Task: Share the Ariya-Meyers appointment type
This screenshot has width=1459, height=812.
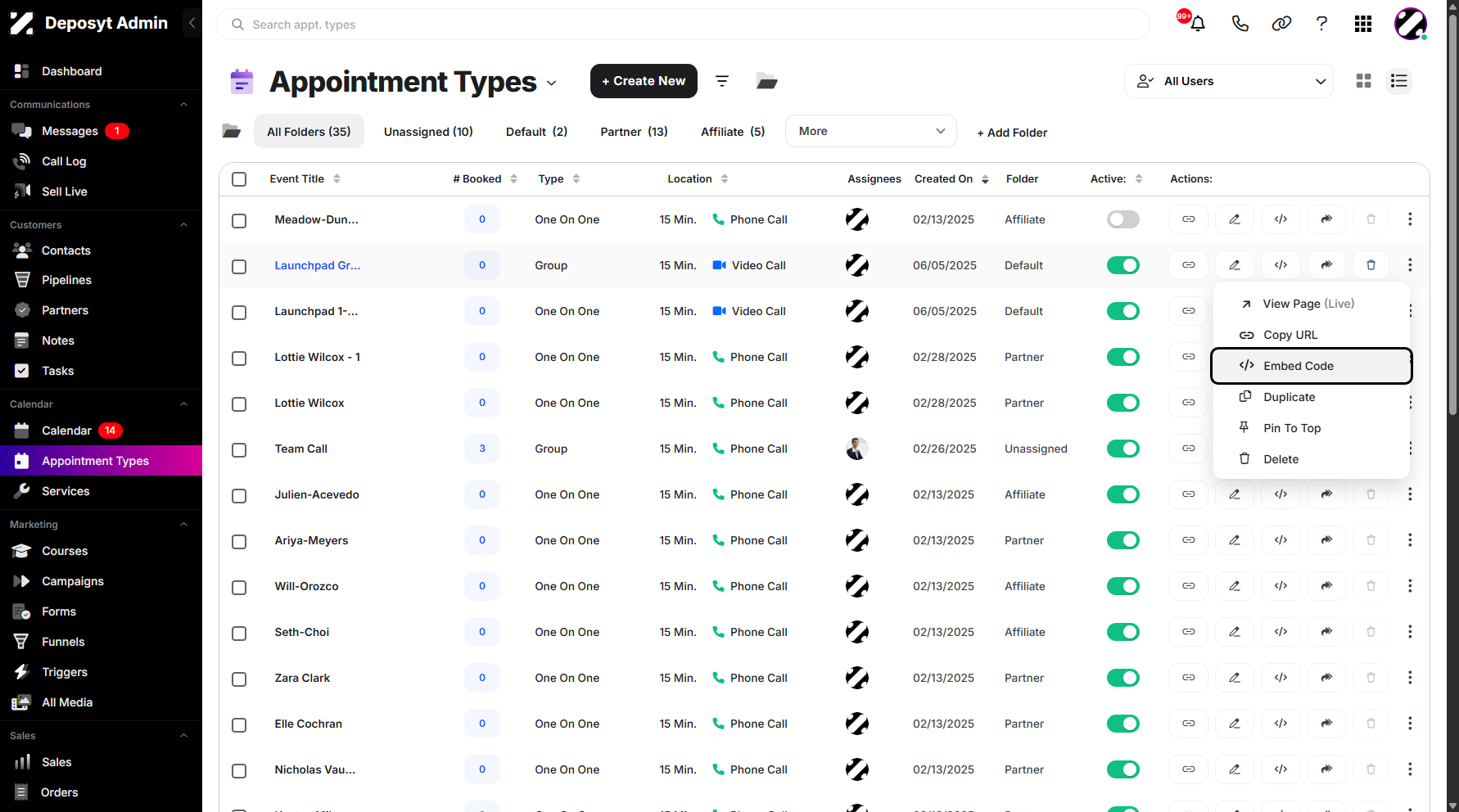Action: click(1326, 540)
